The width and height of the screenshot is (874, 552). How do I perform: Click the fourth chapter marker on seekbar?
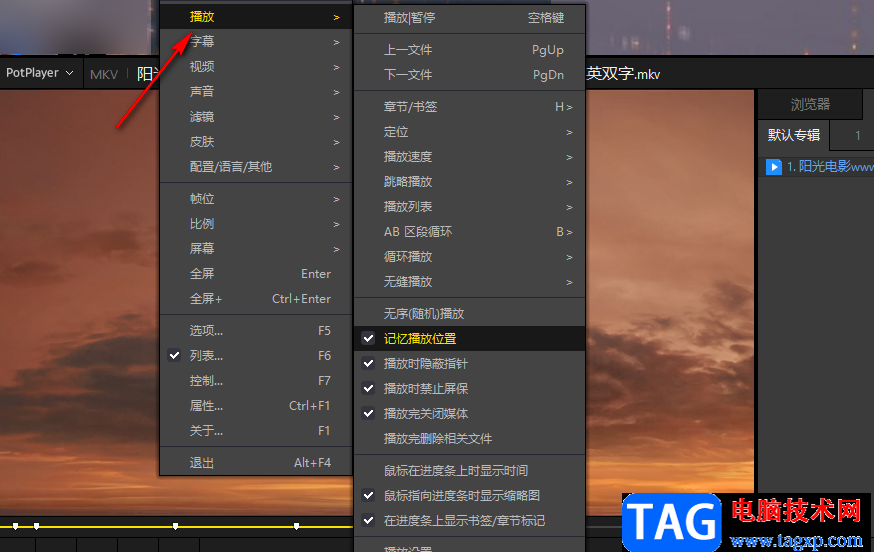[297, 526]
